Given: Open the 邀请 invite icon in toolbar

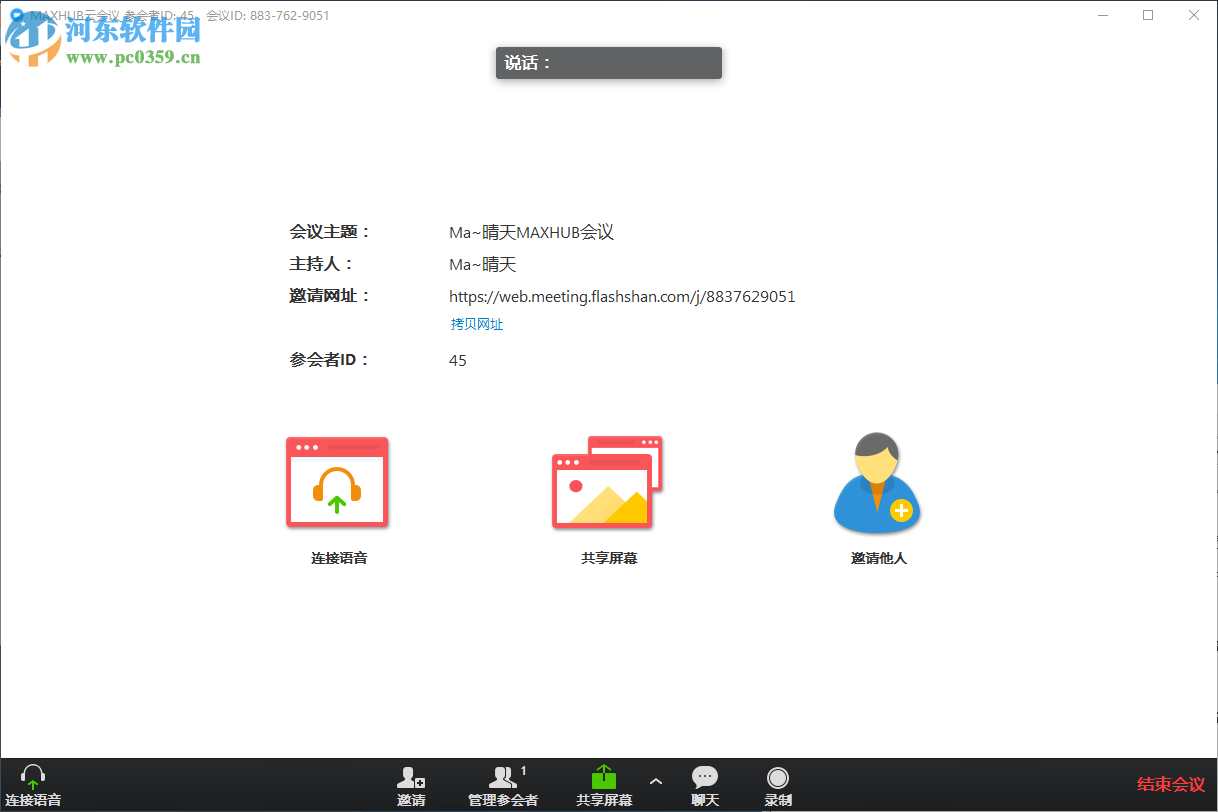Looking at the screenshot, I should [412, 778].
